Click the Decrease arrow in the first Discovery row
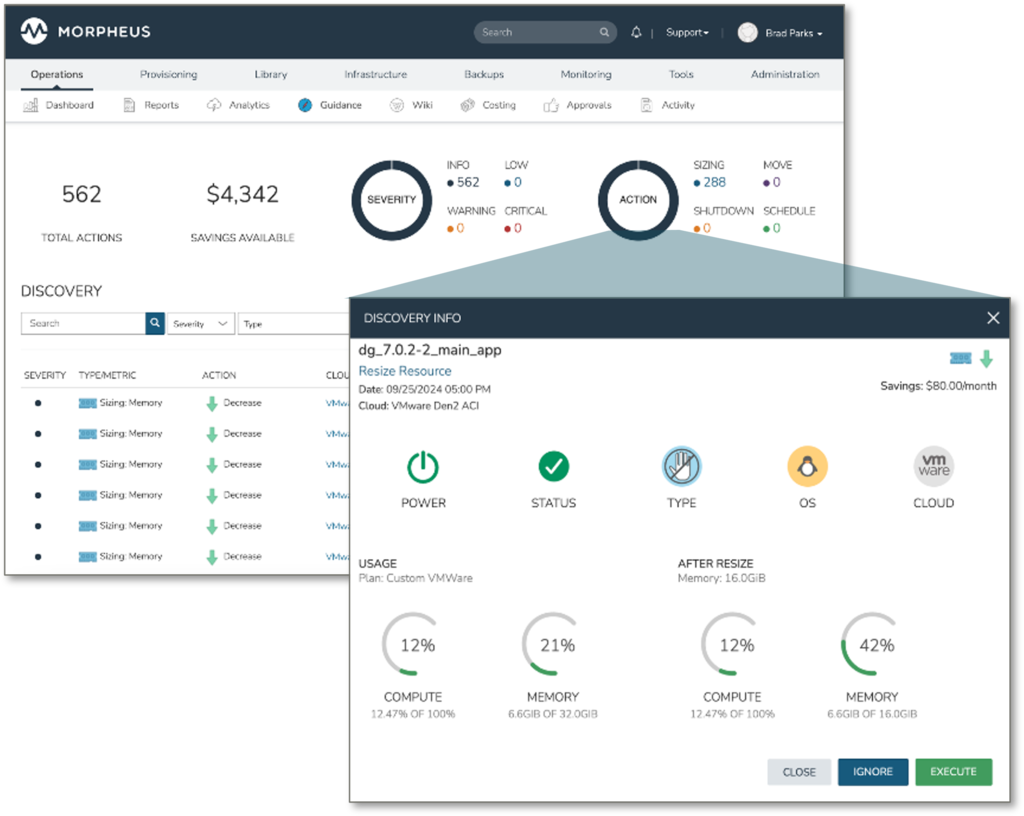This screenshot has height=816, width=1024. pos(212,403)
